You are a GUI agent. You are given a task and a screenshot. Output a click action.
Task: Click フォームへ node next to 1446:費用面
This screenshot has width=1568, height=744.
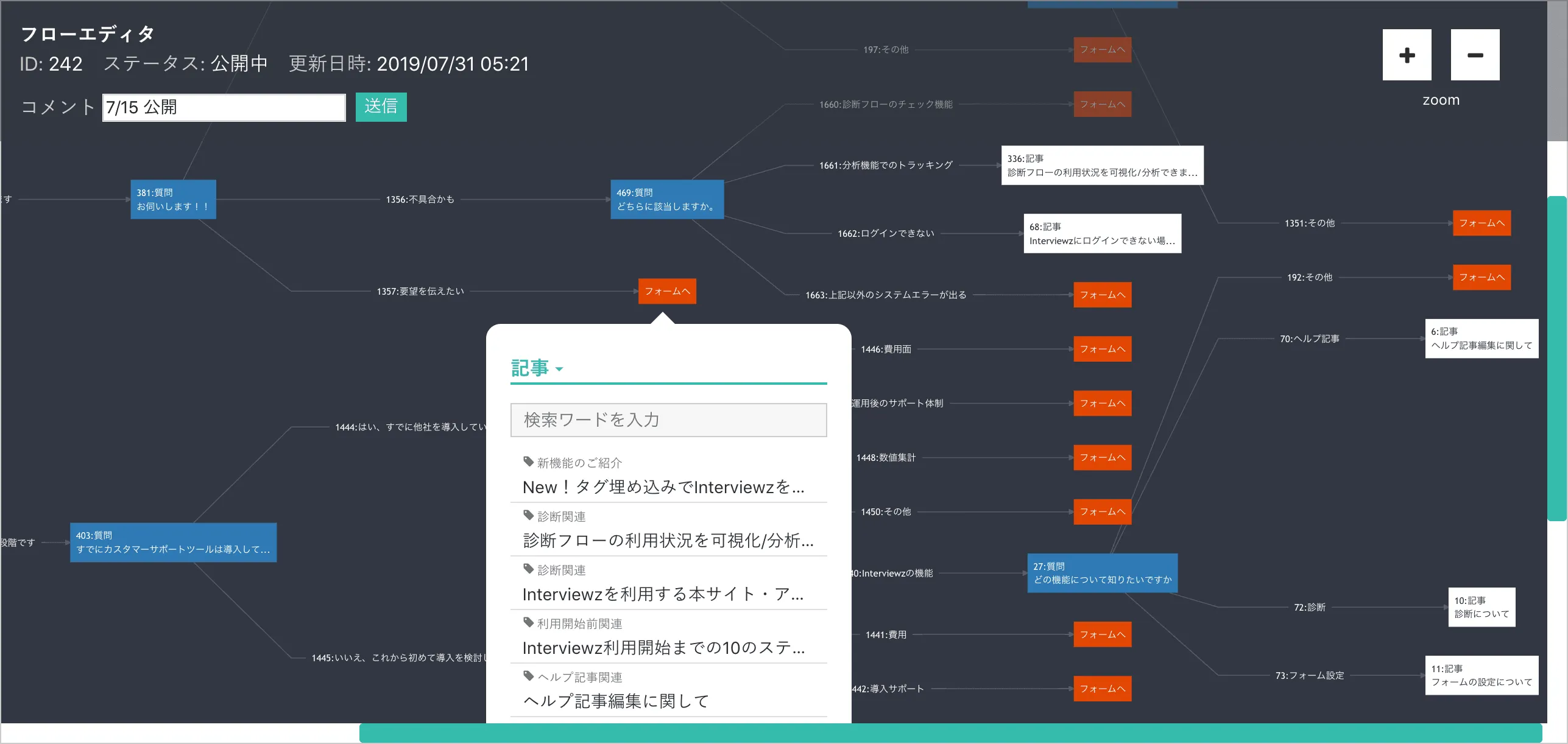pos(1102,349)
